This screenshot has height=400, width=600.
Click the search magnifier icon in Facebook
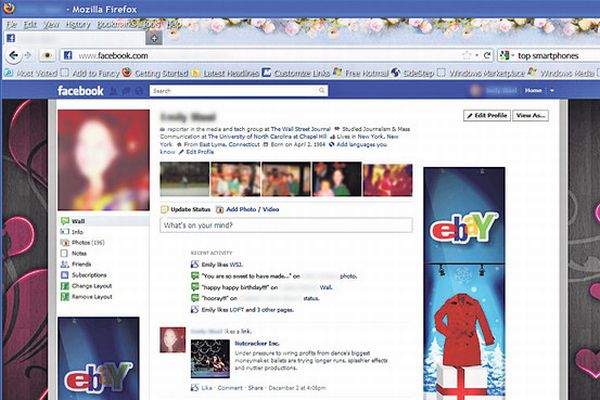(322, 90)
